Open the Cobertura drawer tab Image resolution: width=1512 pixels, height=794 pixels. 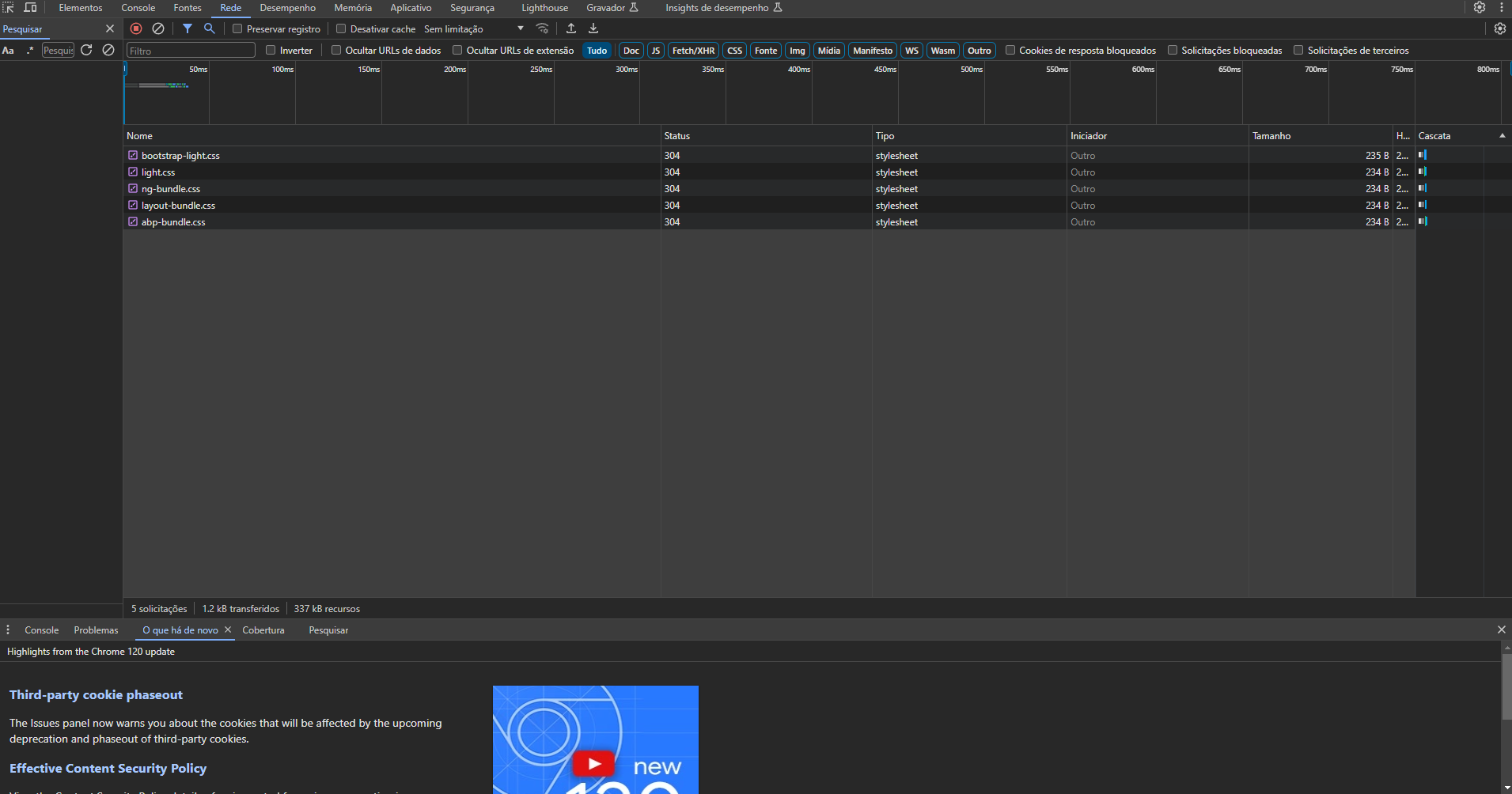[263, 630]
